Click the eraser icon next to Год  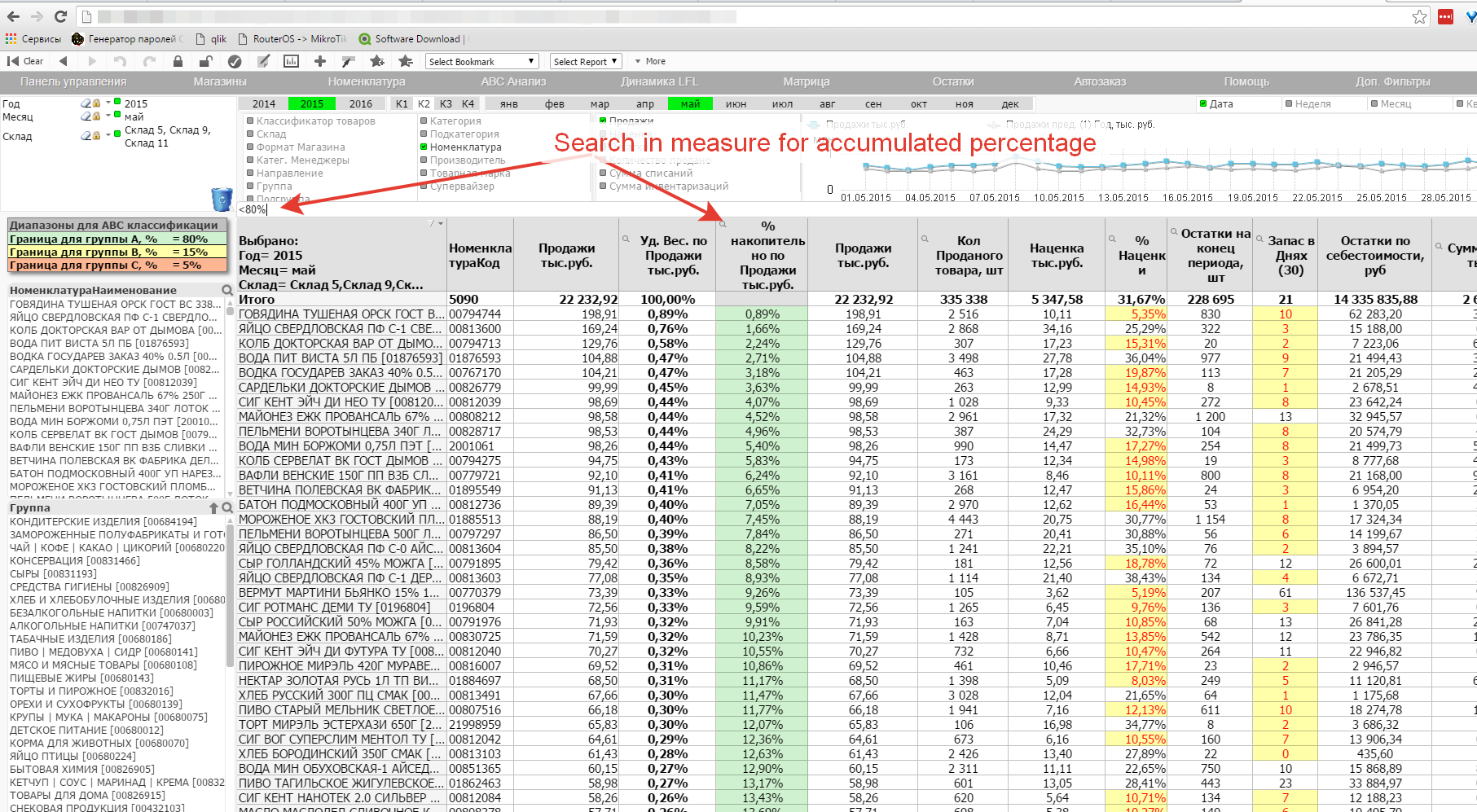pos(86,103)
